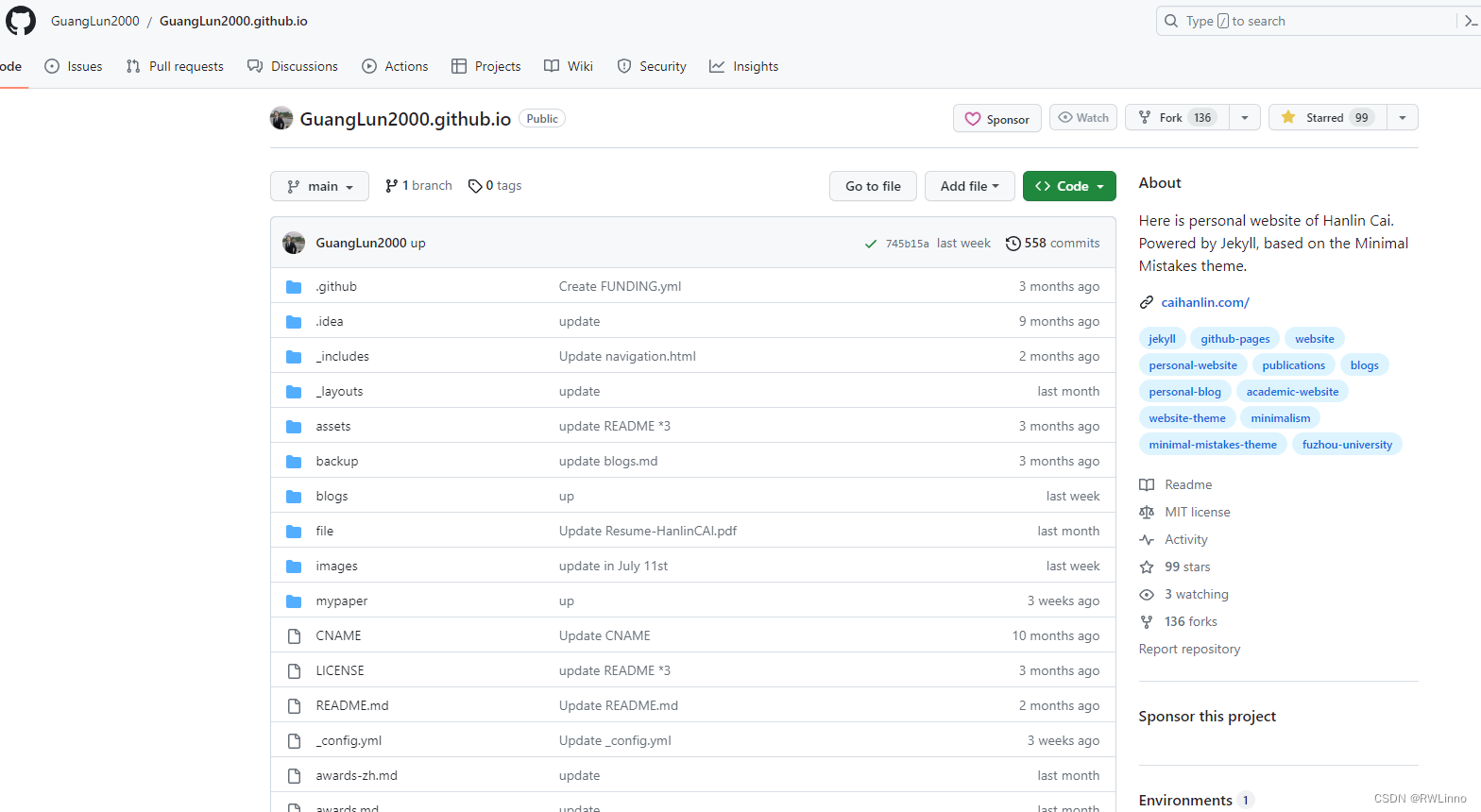Switch to the Actions tab

click(395, 66)
